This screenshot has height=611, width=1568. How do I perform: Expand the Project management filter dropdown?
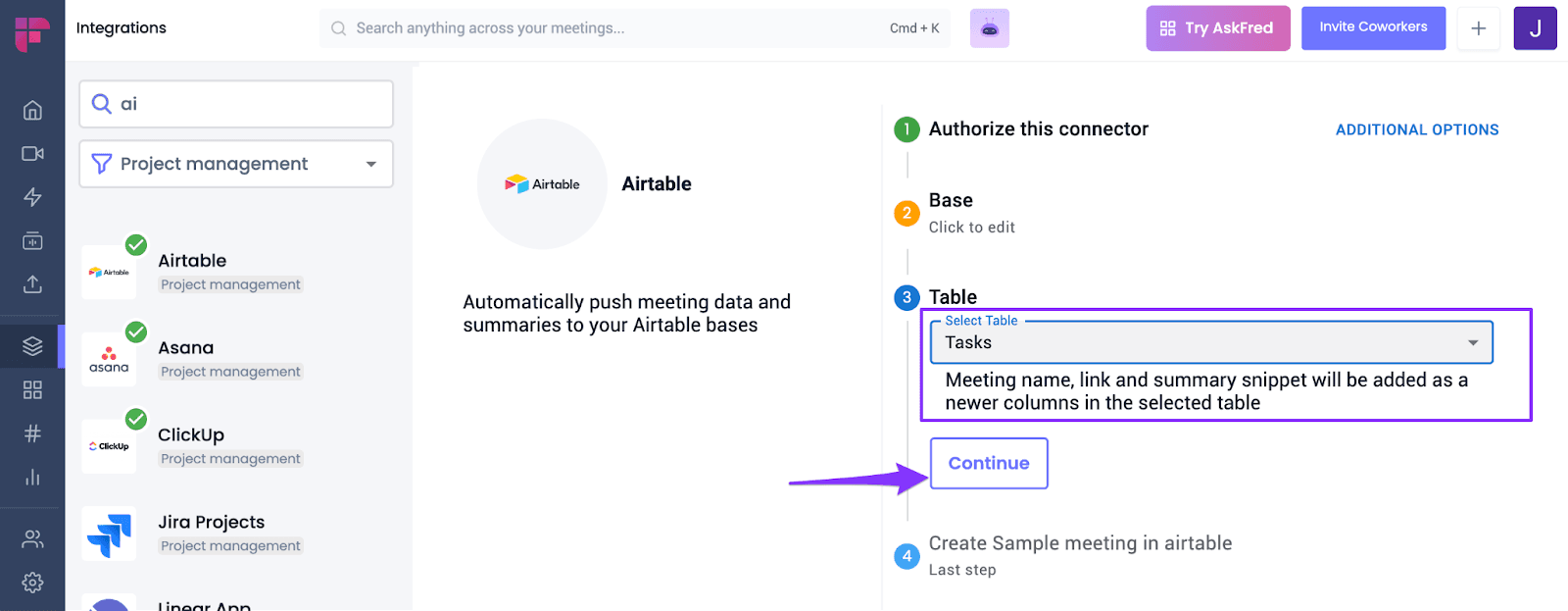[236, 164]
